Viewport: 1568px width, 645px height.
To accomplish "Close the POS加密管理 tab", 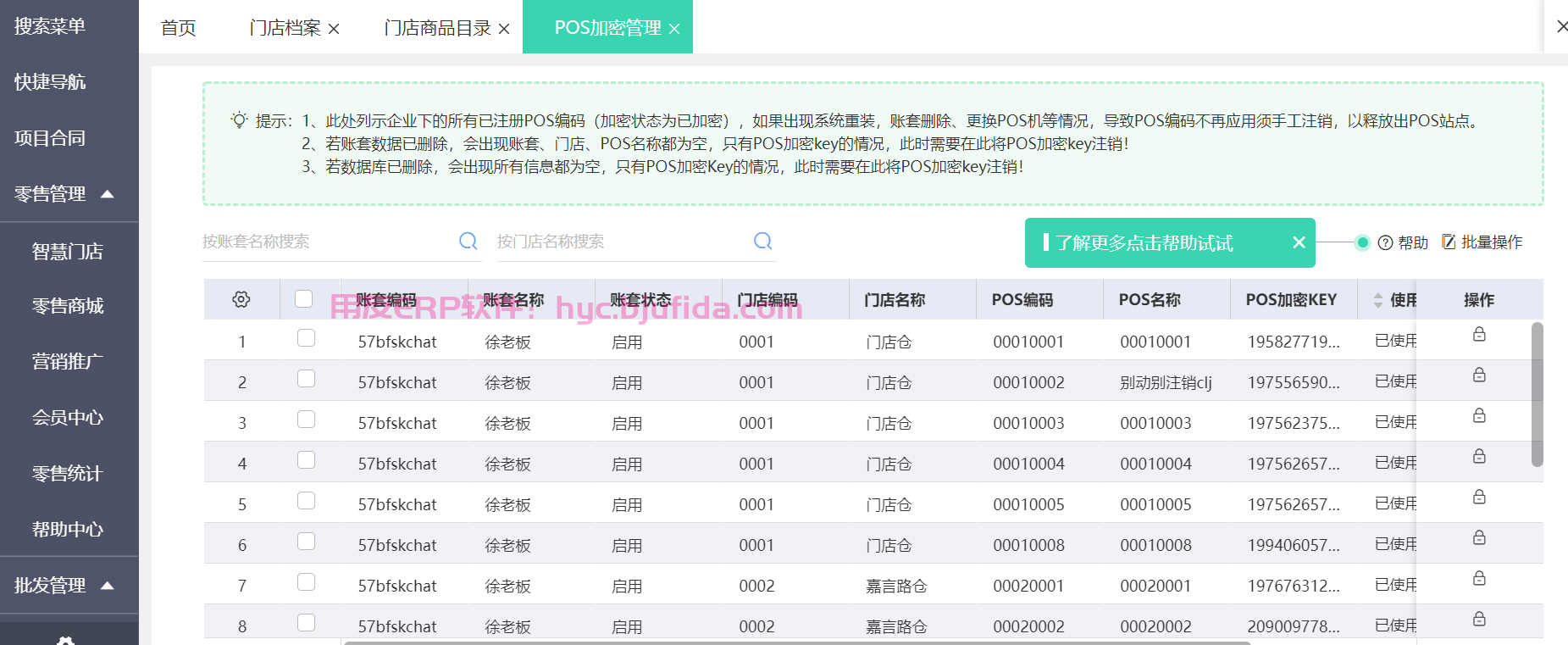I will coord(674,29).
